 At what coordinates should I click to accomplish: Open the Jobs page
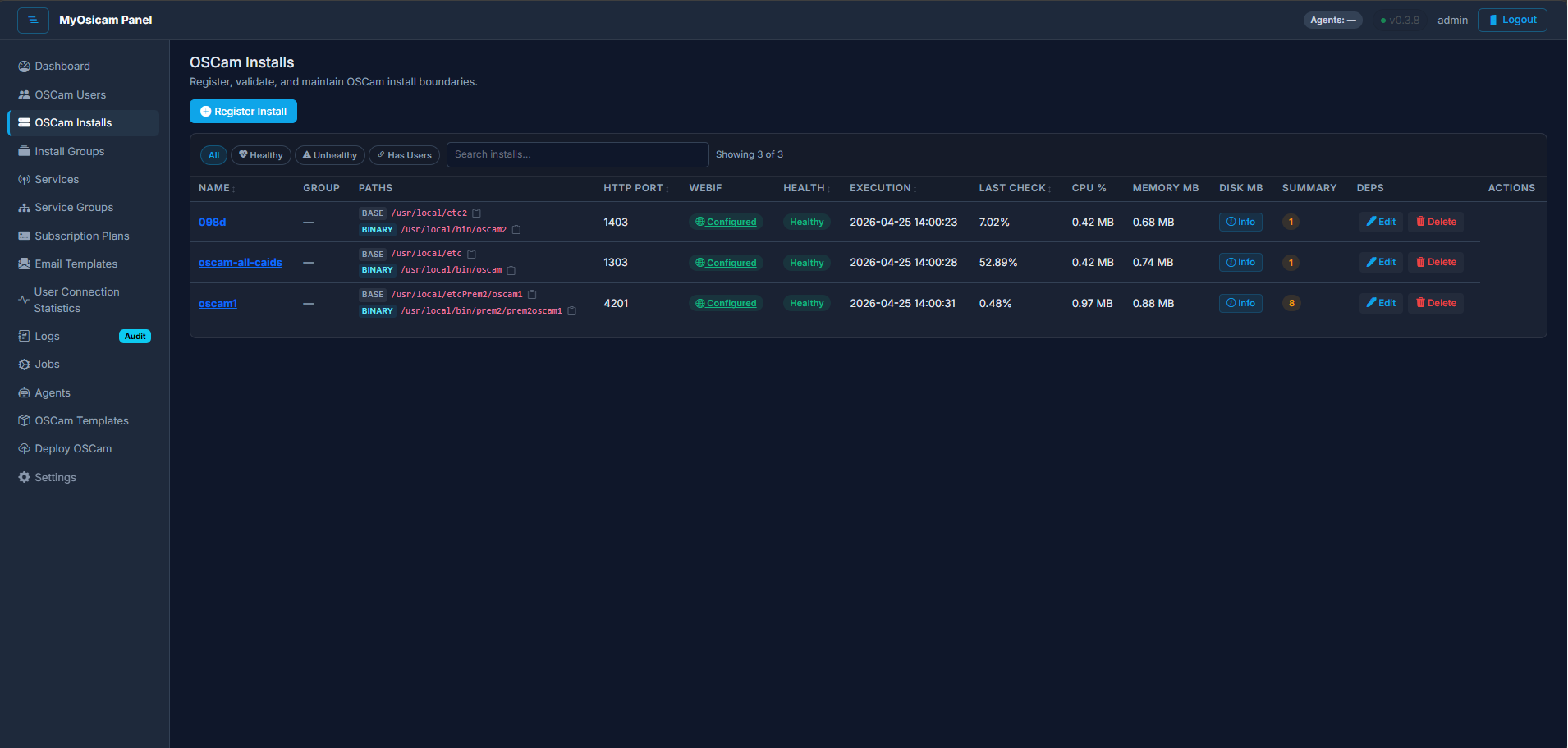[x=83, y=365]
